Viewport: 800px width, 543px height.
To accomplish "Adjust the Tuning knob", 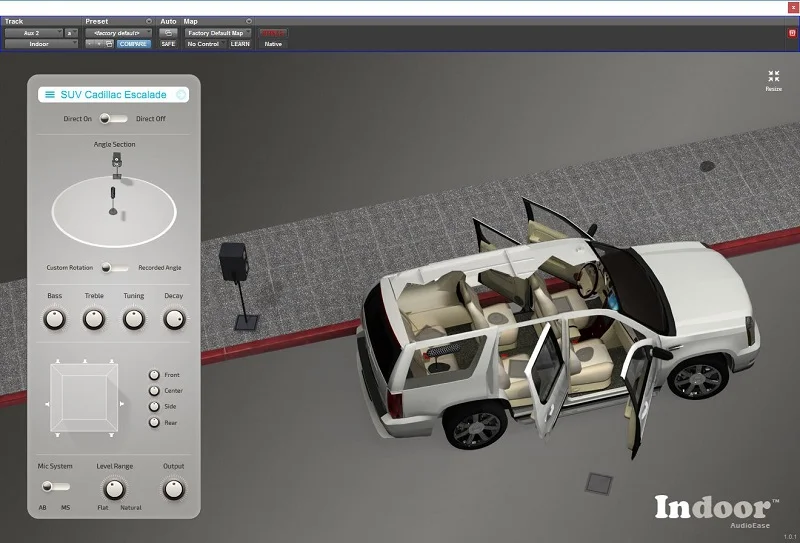I will 134,319.
